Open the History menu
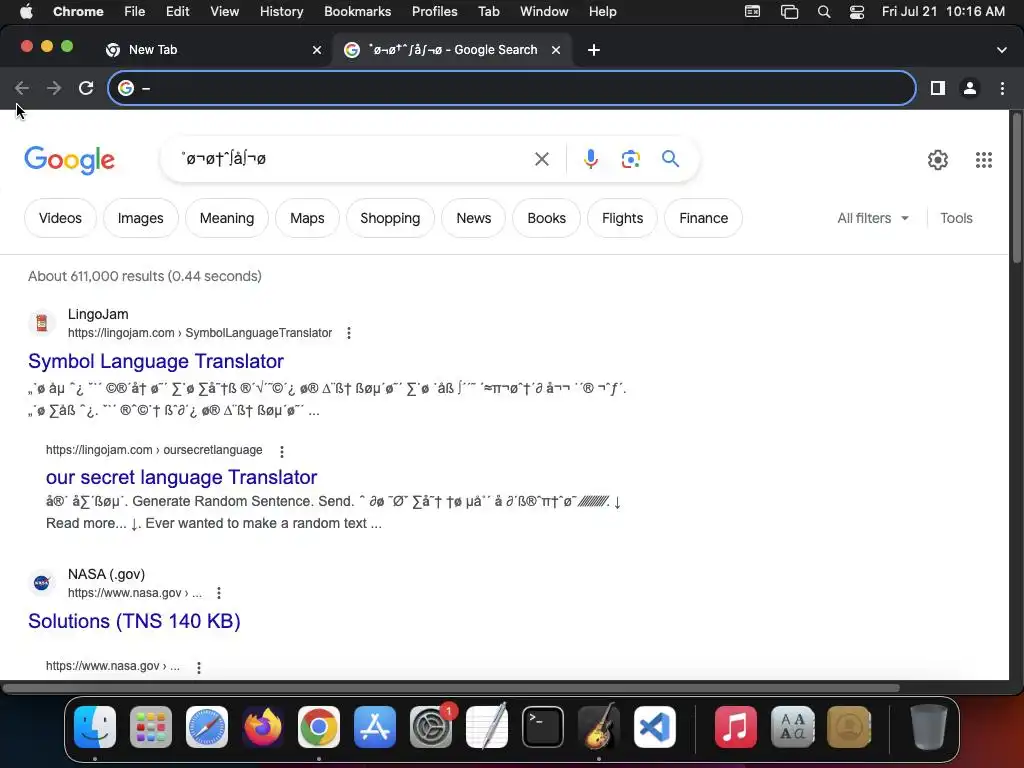The height and width of the screenshot is (768, 1024). [281, 12]
